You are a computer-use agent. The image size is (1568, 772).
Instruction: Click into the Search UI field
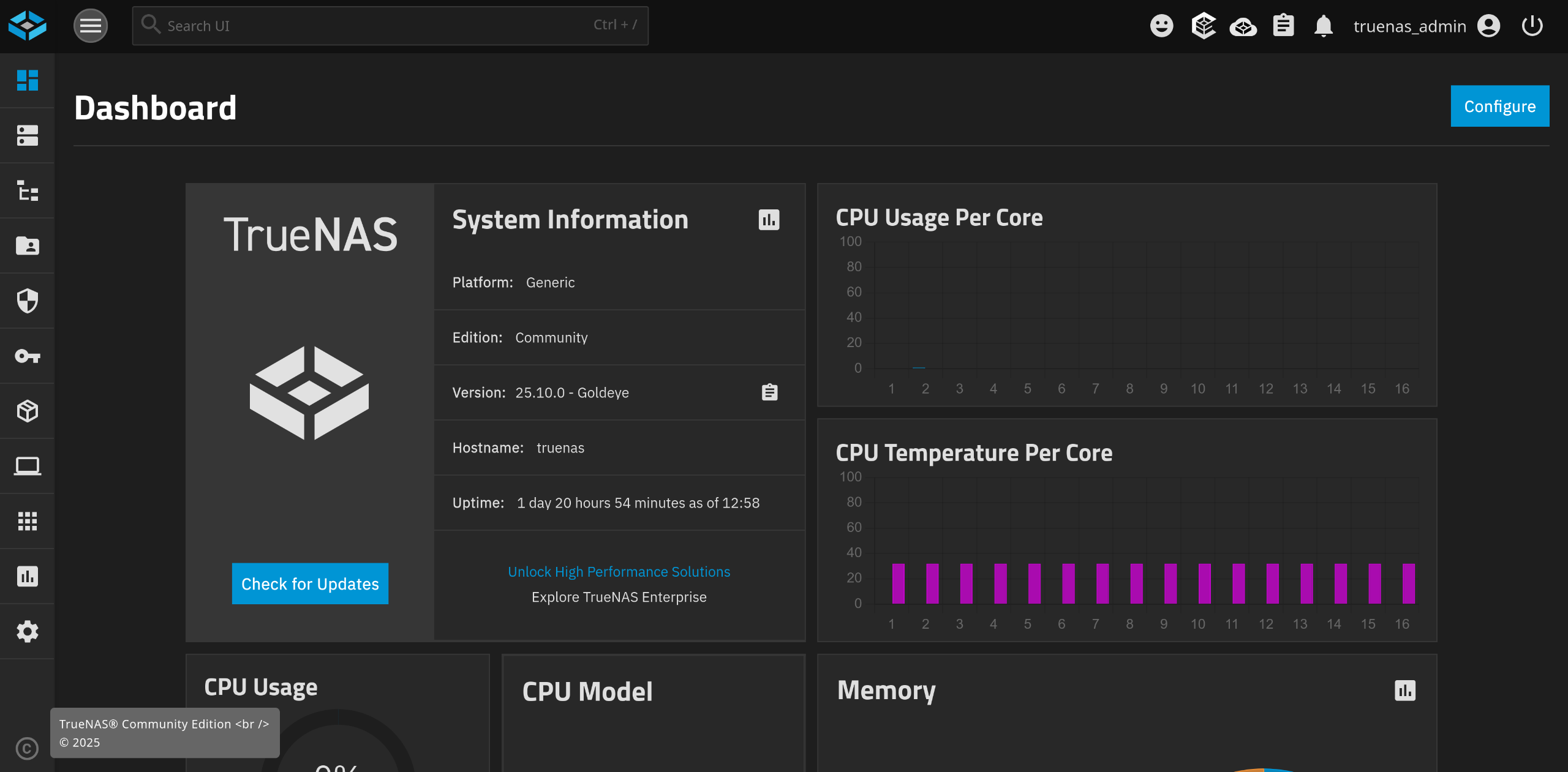point(380,26)
